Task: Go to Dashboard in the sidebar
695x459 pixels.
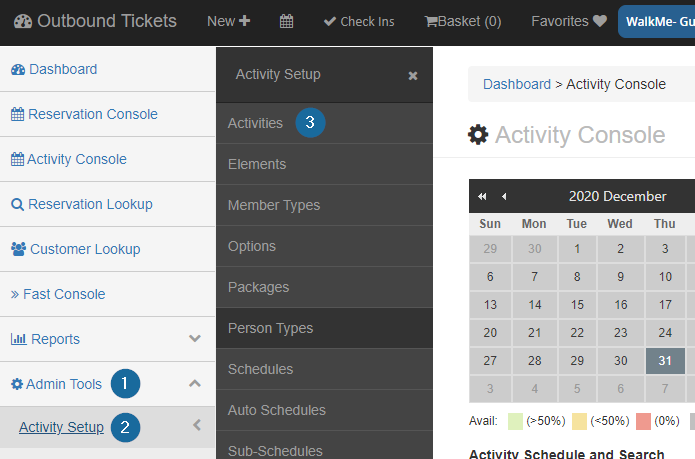Action: click(x=107, y=70)
